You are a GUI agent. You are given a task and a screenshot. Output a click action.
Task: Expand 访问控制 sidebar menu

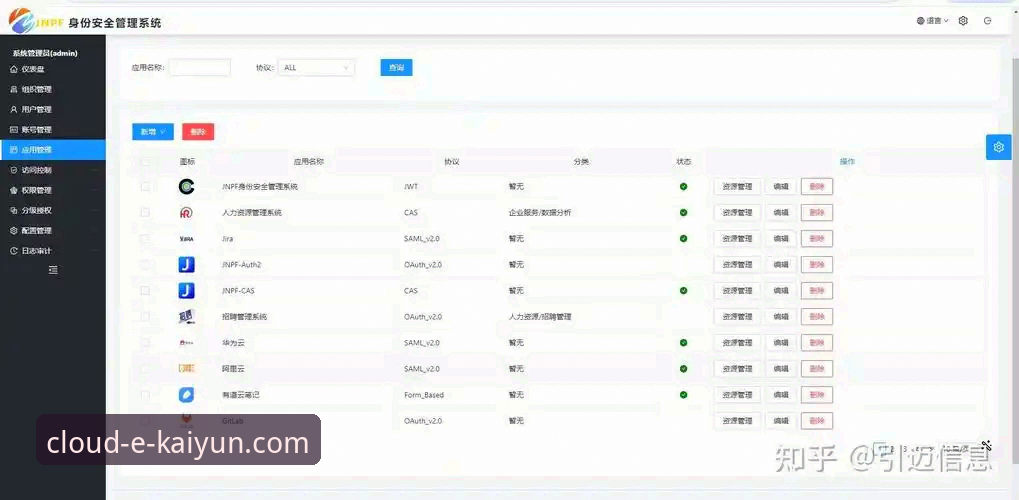click(53, 170)
